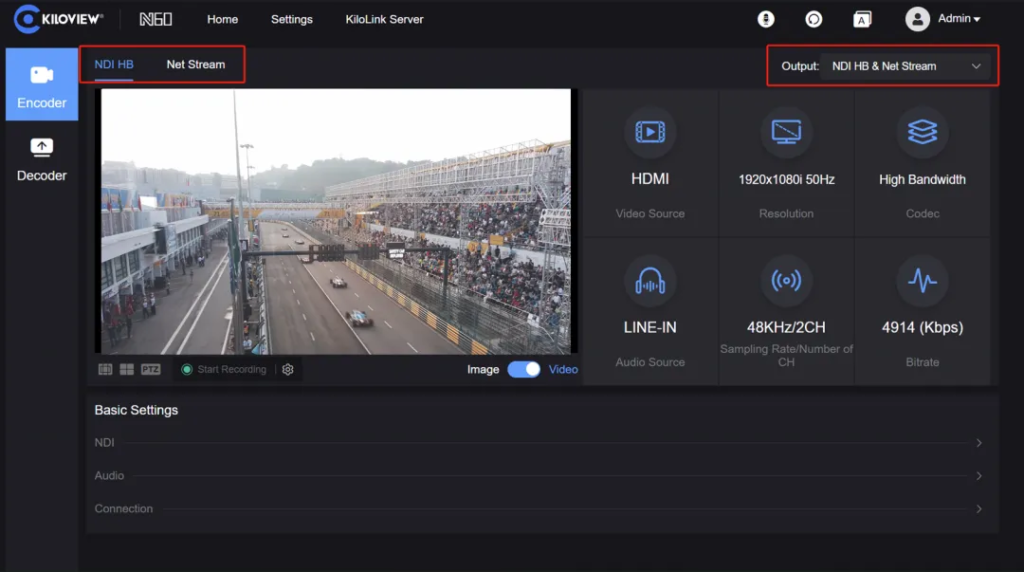
Task: Open the Output NDI HB & Net Stream dropdown
Action: click(906, 66)
